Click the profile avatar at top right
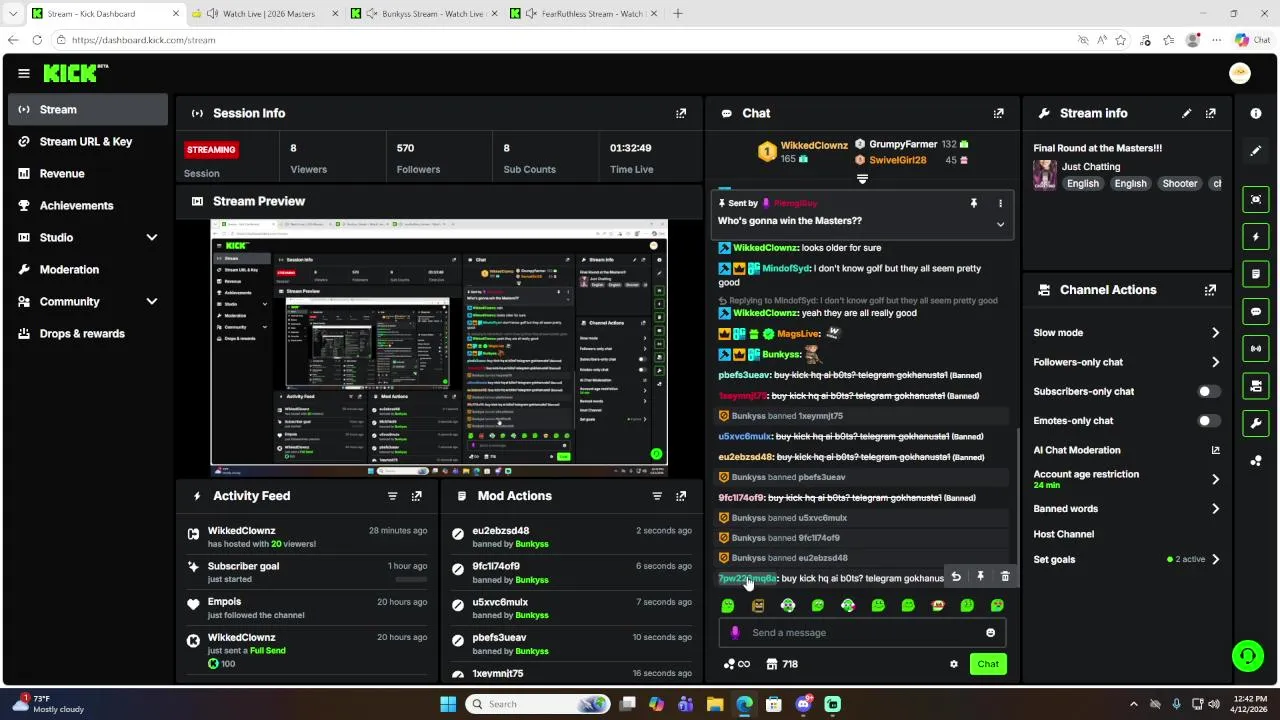This screenshot has width=1280, height=720. (x=1240, y=73)
